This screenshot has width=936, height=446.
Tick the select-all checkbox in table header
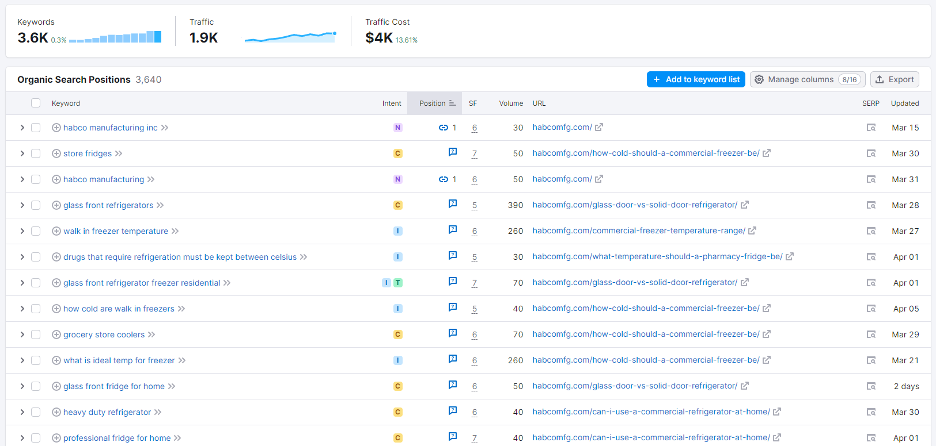point(36,103)
